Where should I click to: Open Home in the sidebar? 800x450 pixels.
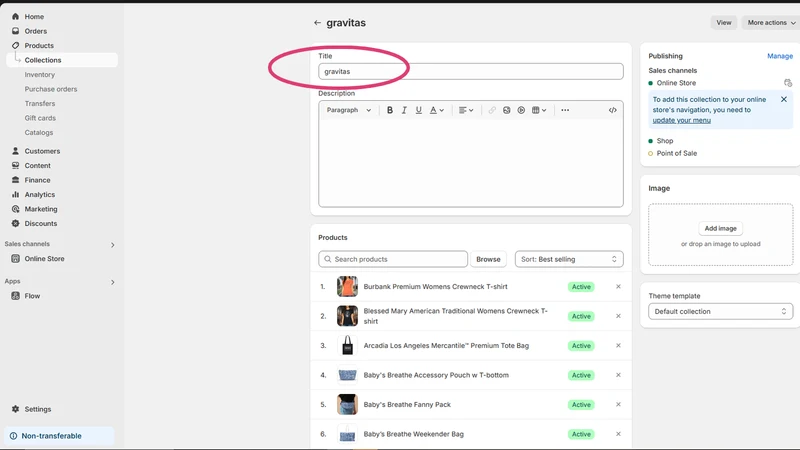pos(34,16)
